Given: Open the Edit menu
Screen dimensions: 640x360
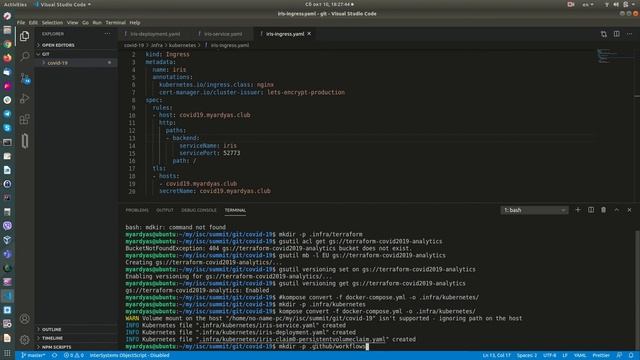Looking at the screenshot, I should coord(33,23).
